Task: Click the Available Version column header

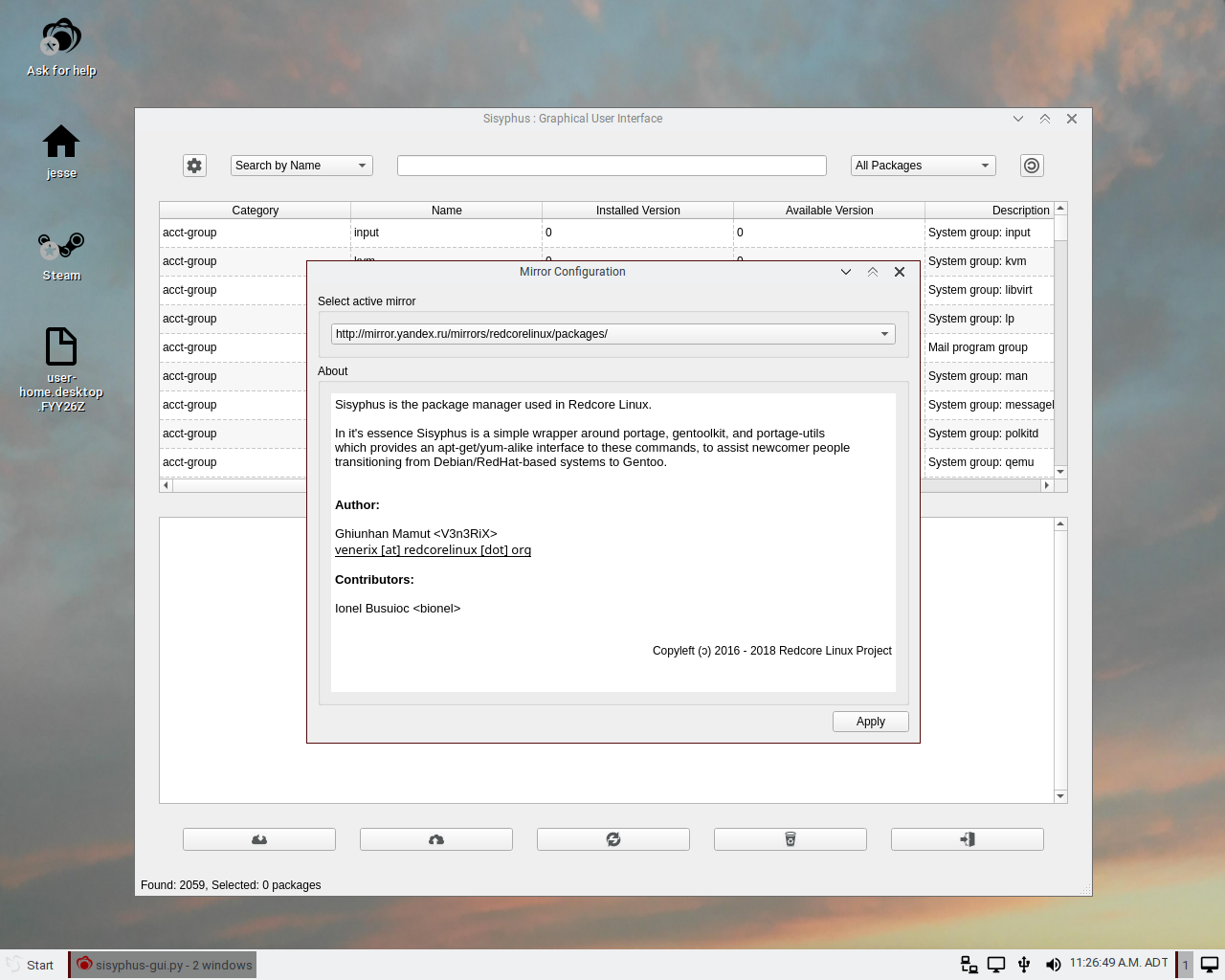Action: pos(830,211)
